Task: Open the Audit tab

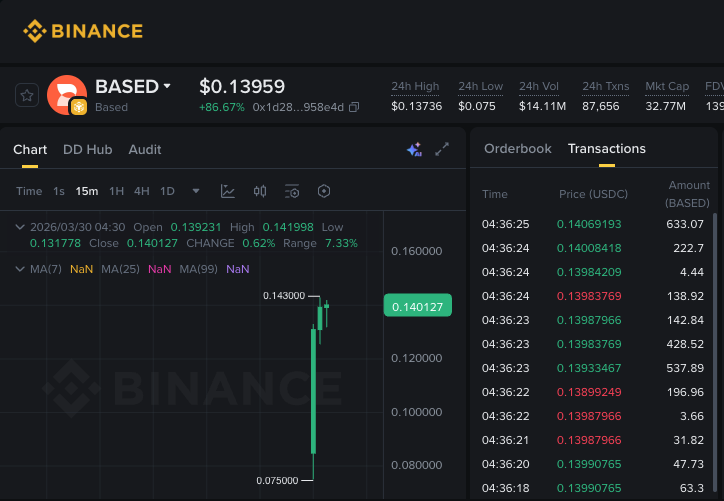Action: tap(145, 150)
